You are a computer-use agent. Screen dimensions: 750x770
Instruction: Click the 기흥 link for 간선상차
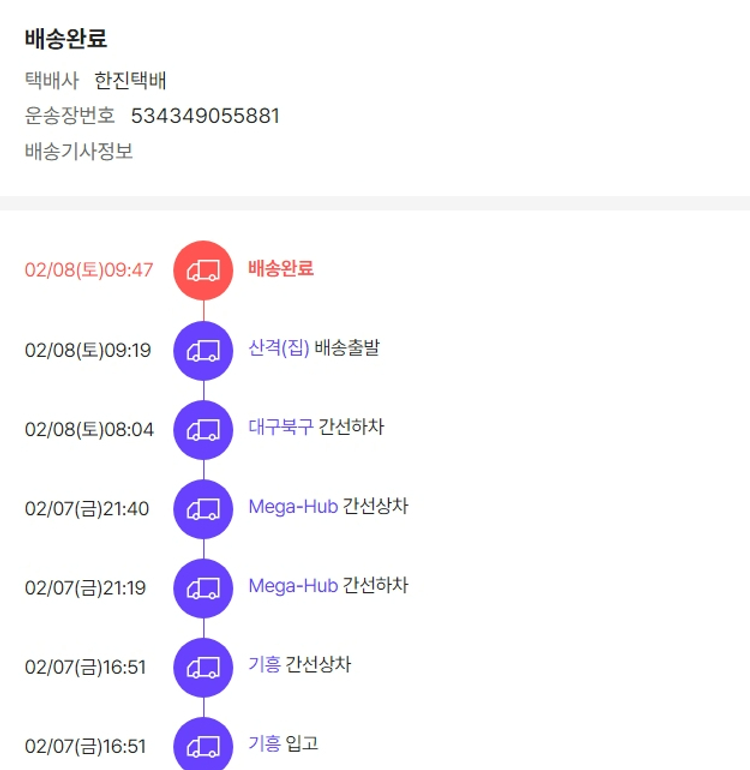pyautogui.click(x=264, y=665)
